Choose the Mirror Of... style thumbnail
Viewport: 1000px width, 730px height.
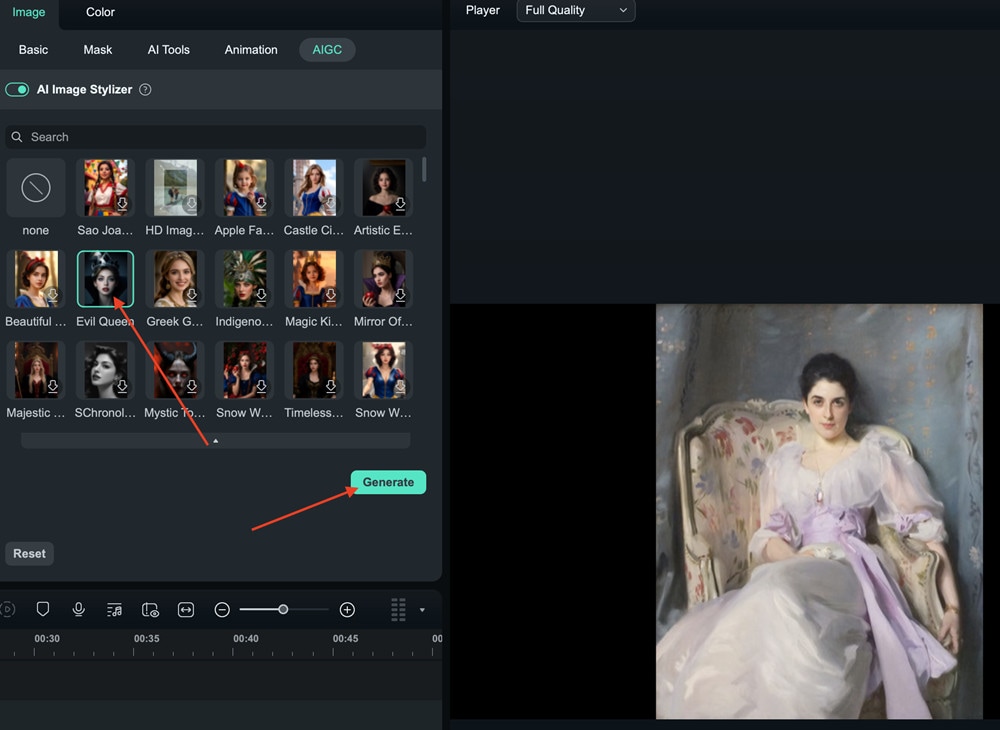383,279
